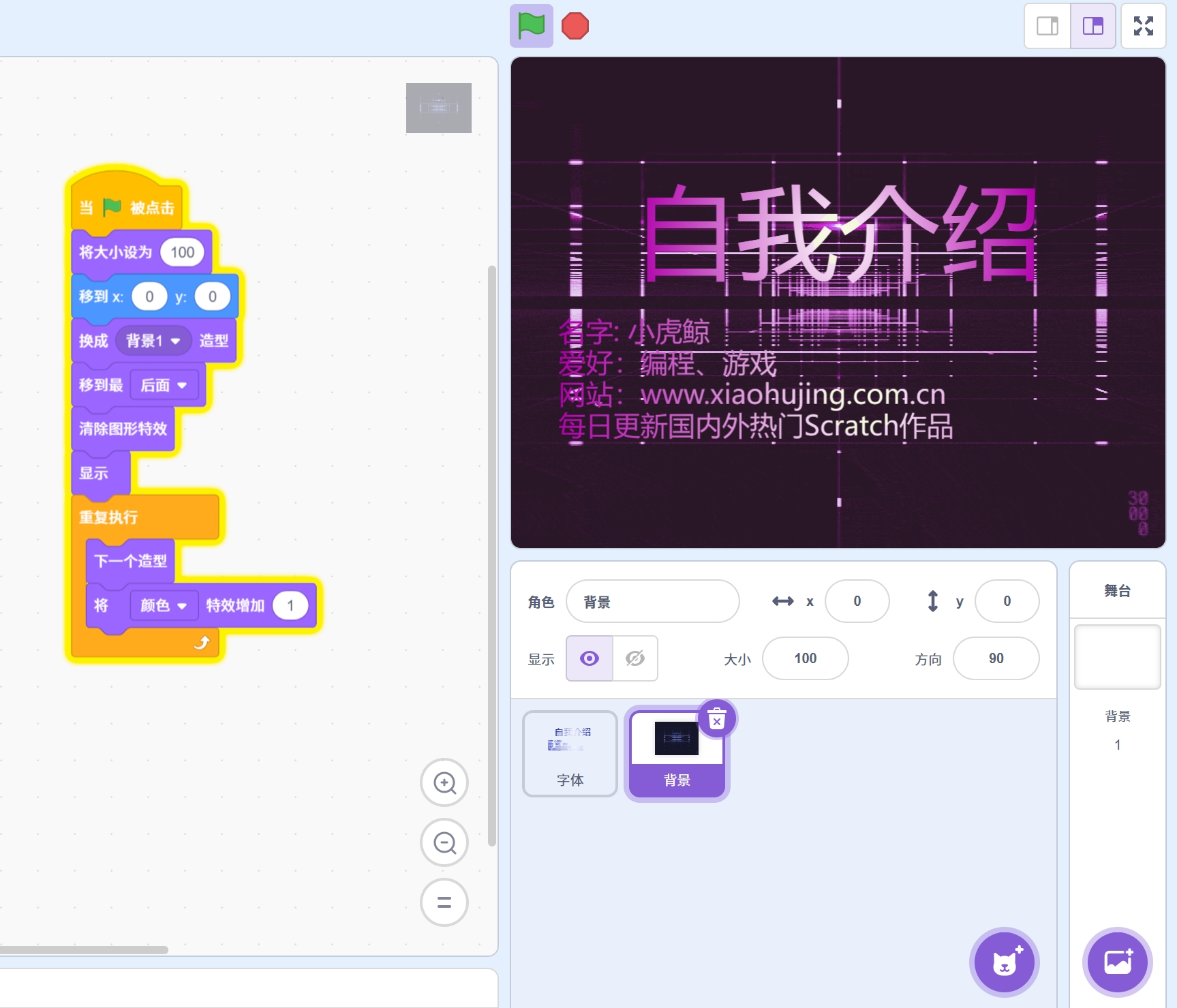
Task: Enter fullscreen stage mode
Action: pos(1143,26)
